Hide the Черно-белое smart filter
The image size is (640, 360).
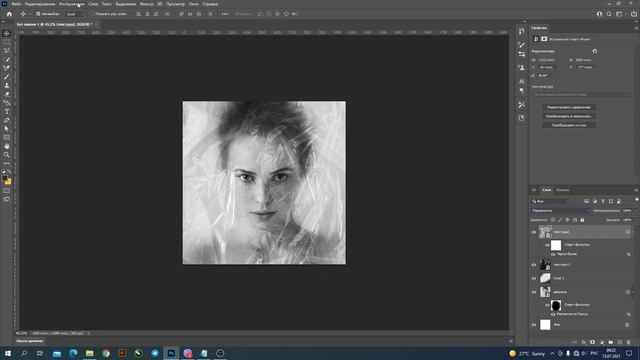click(553, 254)
